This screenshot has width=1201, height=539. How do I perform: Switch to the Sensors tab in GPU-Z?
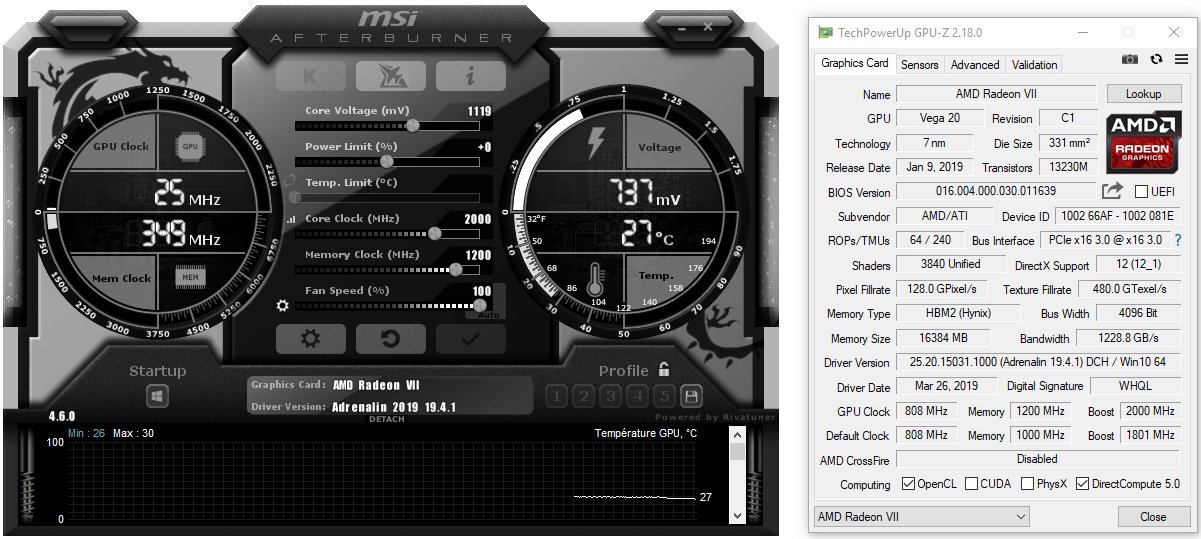click(x=920, y=64)
